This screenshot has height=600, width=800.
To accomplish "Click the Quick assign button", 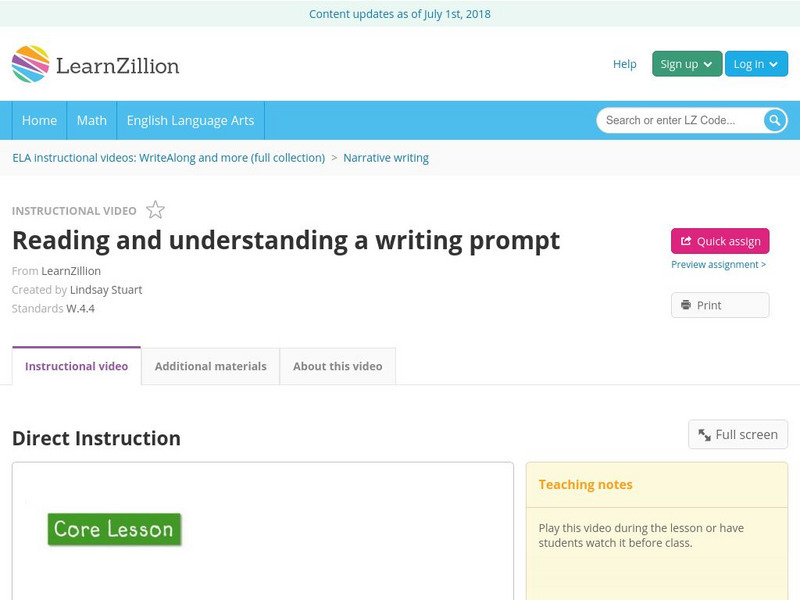I will 720,241.
